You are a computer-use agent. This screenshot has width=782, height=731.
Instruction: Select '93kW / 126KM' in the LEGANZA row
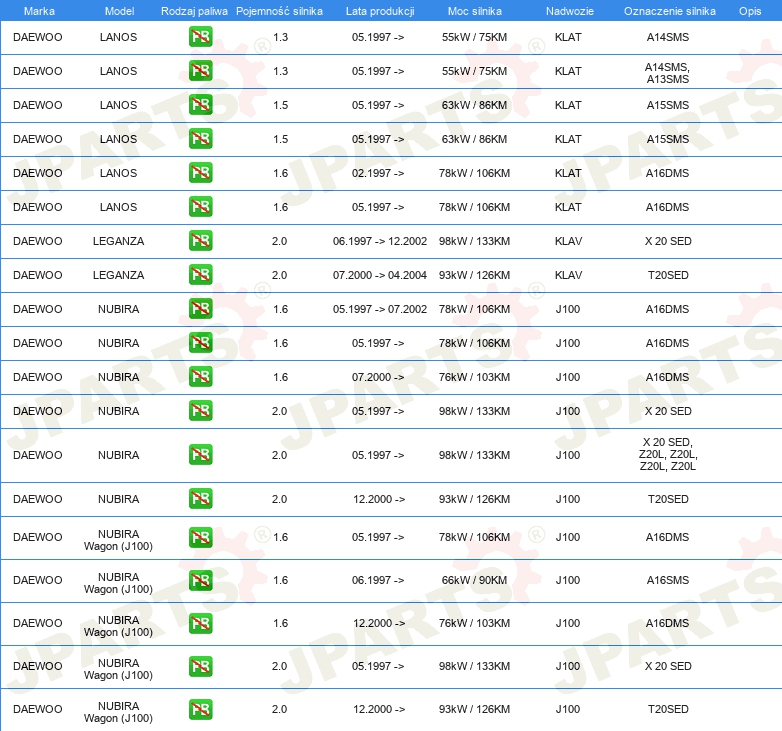[x=474, y=275]
